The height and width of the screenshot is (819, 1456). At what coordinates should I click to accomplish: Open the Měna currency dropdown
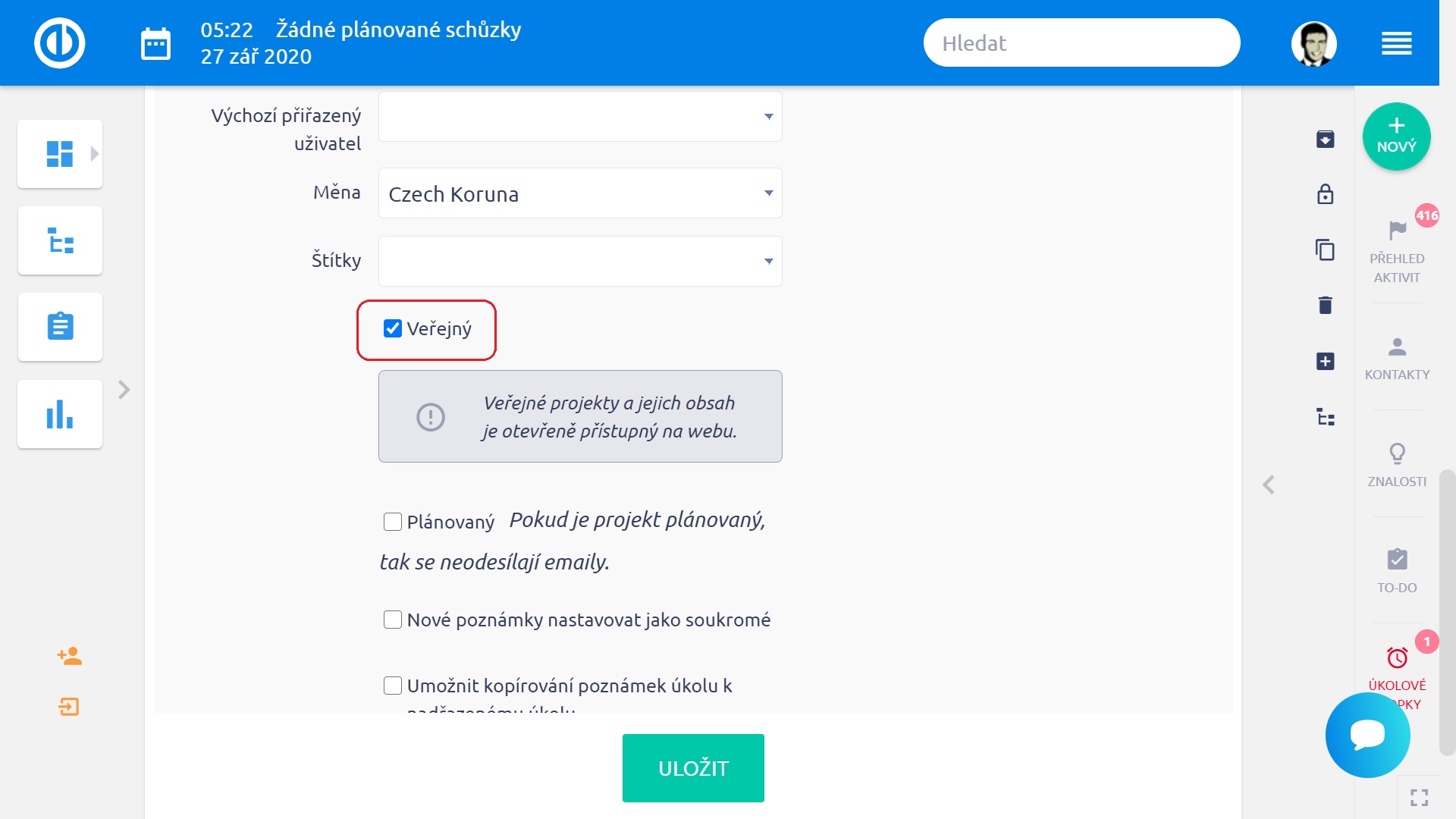(x=580, y=193)
